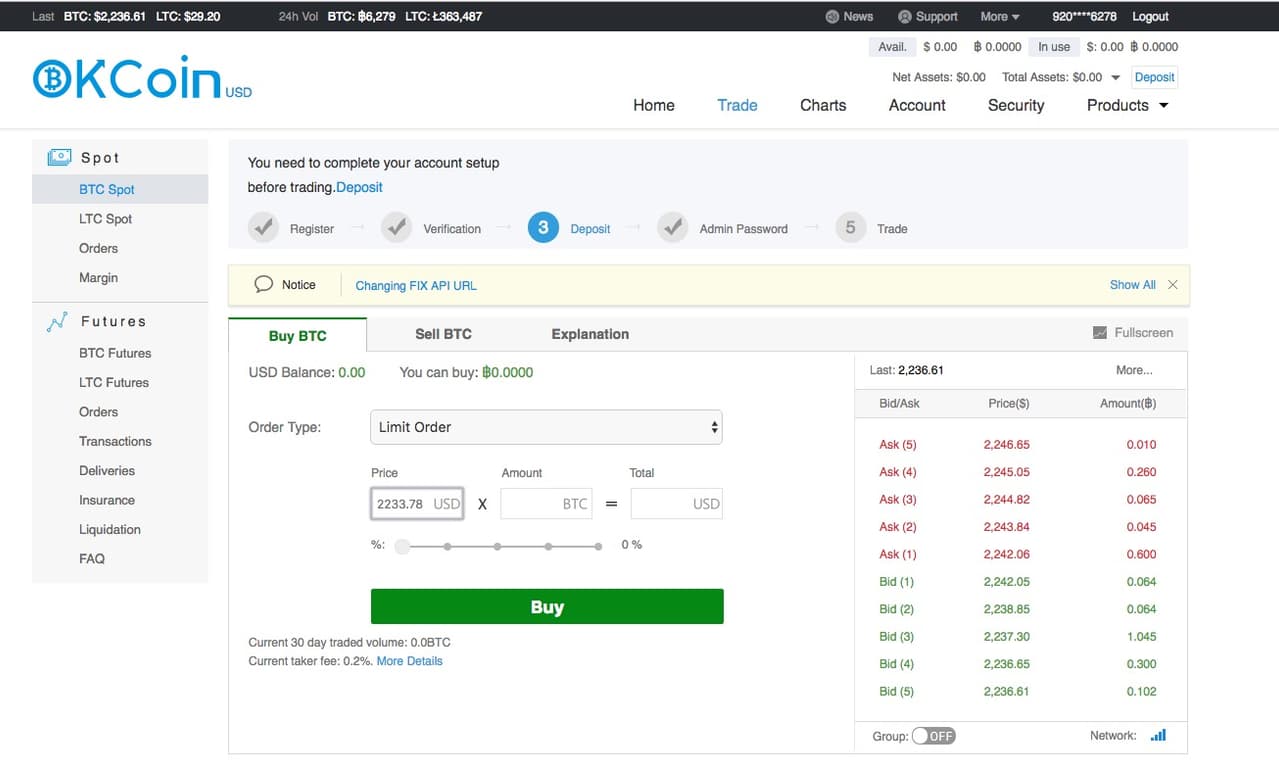This screenshot has width=1279, height=771.
Task: Click the Fullscreen chart icon
Action: coord(1100,333)
